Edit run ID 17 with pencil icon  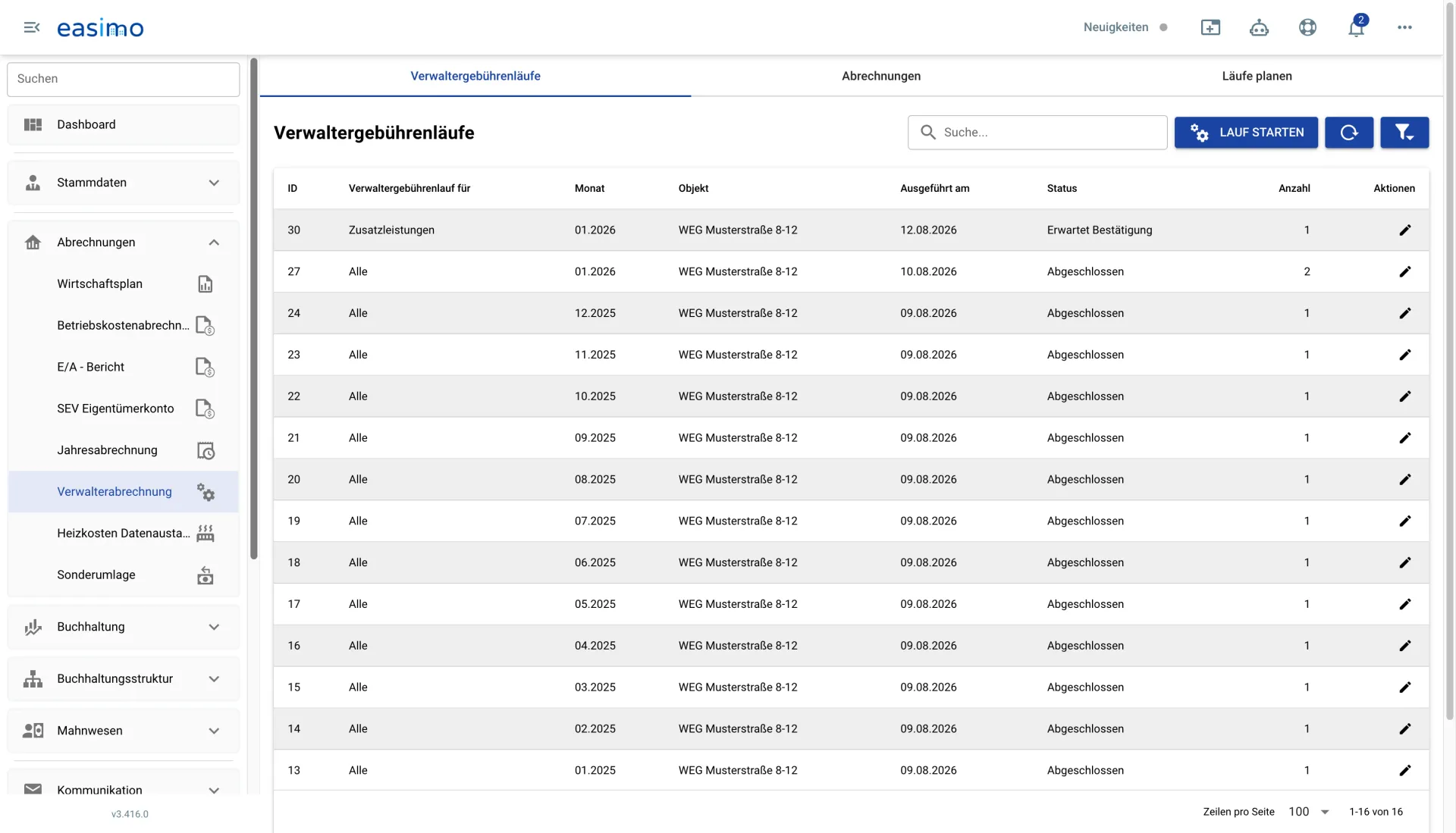pyautogui.click(x=1405, y=605)
